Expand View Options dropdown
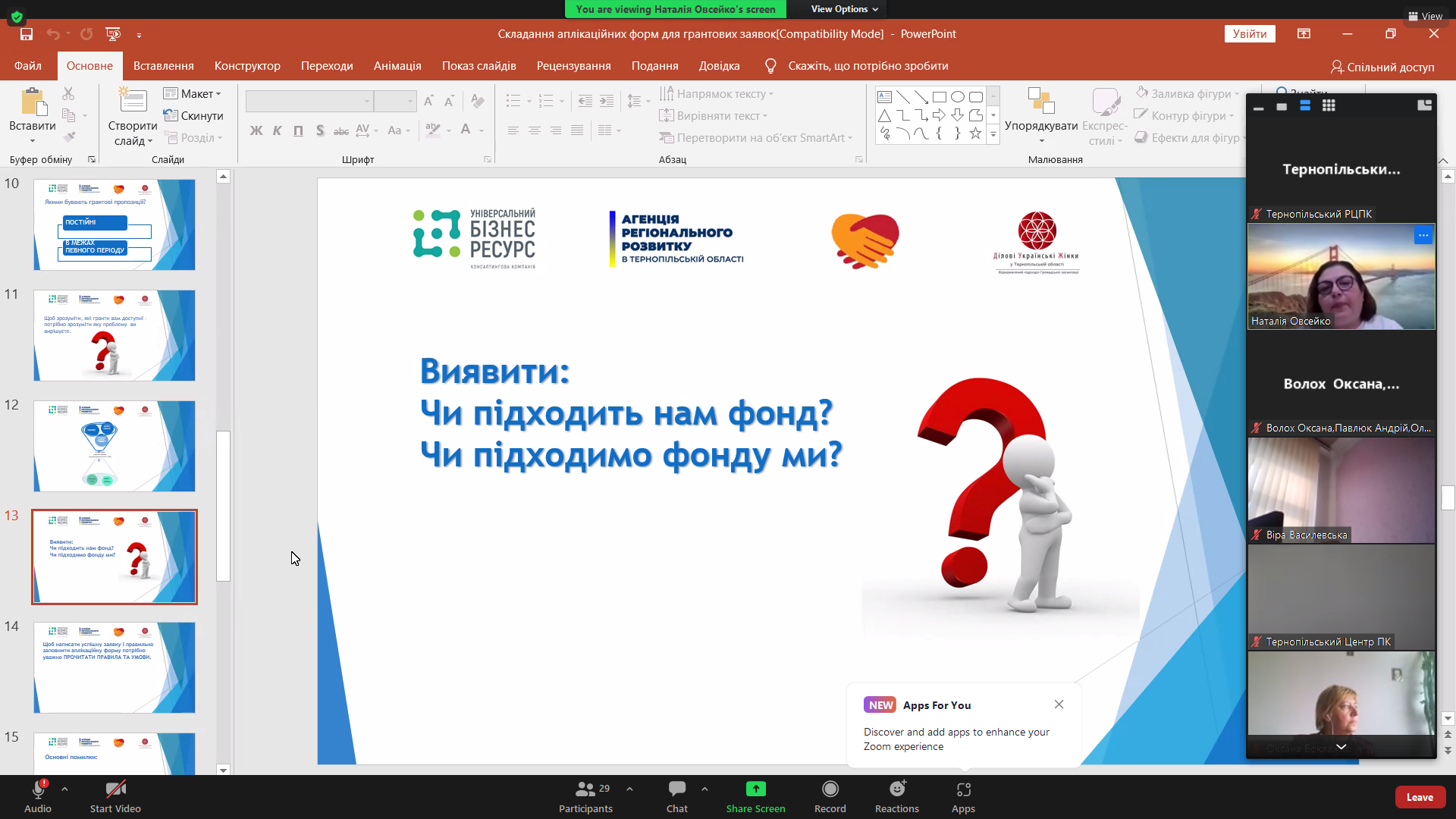The width and height of the screenshot is (1456, 819). (844, 9)
